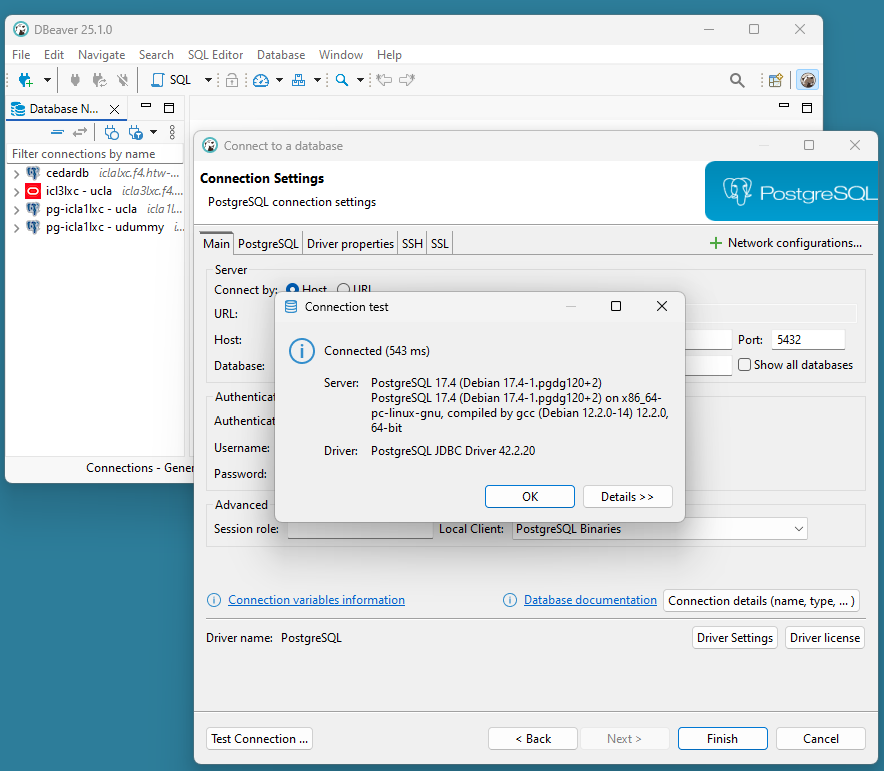Tick the Show all databases checkbox
Image resolution: width=884 pixels, height=771 pixels.
click(x=744, y=365)
